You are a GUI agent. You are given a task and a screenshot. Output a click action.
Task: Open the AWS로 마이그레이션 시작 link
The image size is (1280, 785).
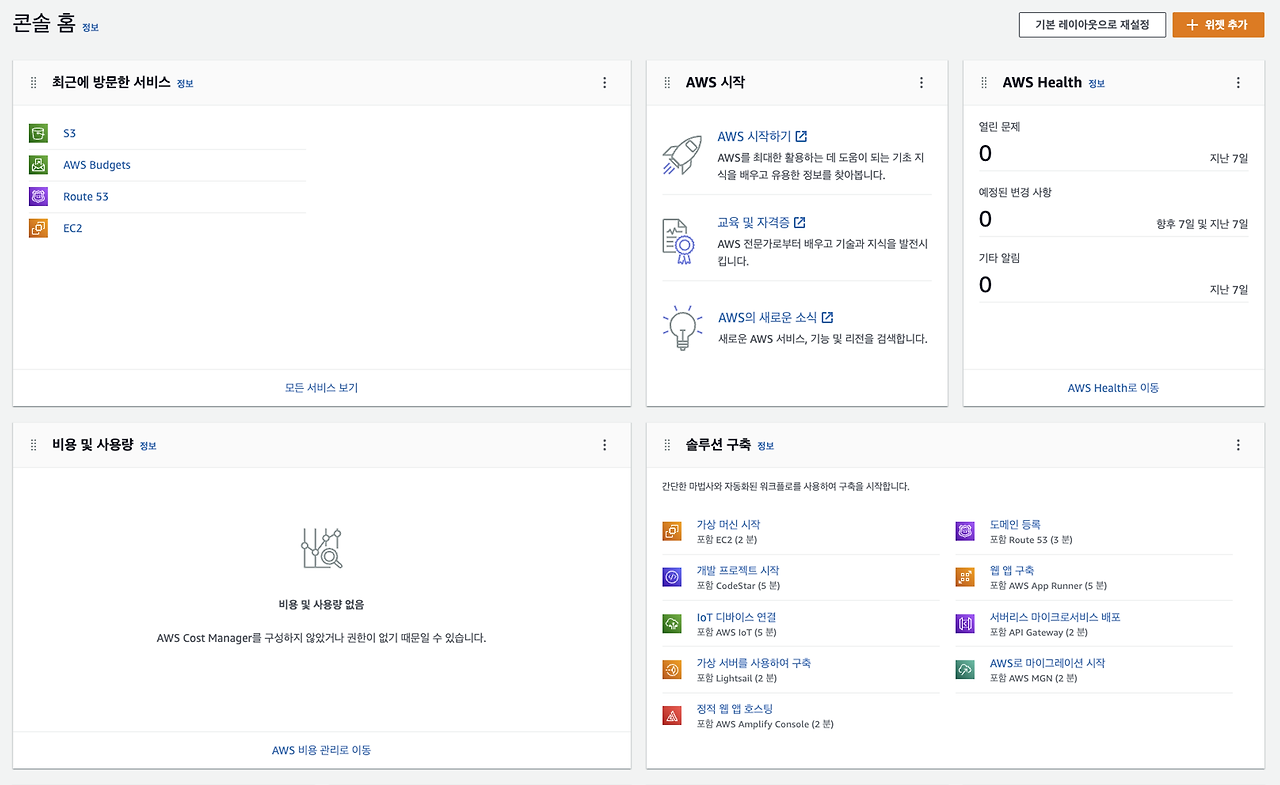point(1047,663)
